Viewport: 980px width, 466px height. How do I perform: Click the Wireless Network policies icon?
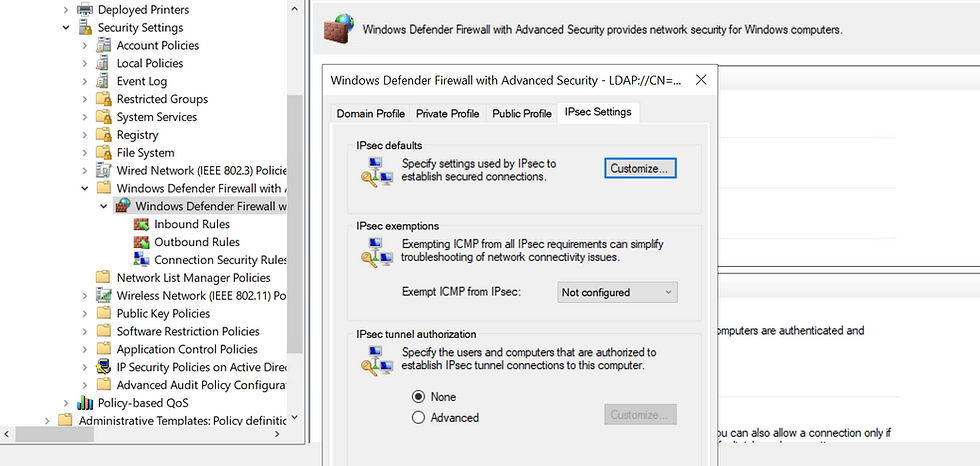click(103, 295)
